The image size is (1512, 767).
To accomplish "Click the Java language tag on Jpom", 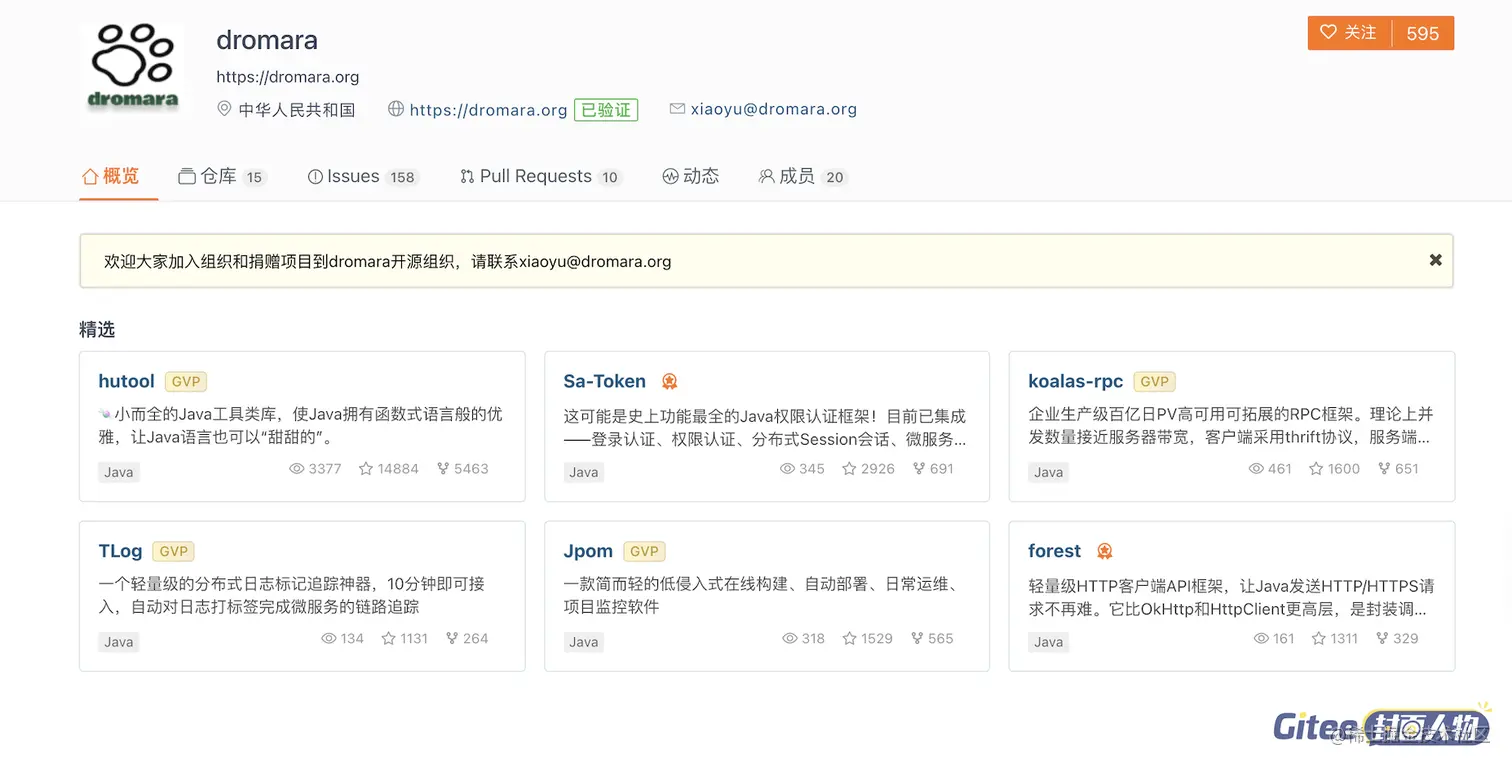I will (x=584, y=642).
